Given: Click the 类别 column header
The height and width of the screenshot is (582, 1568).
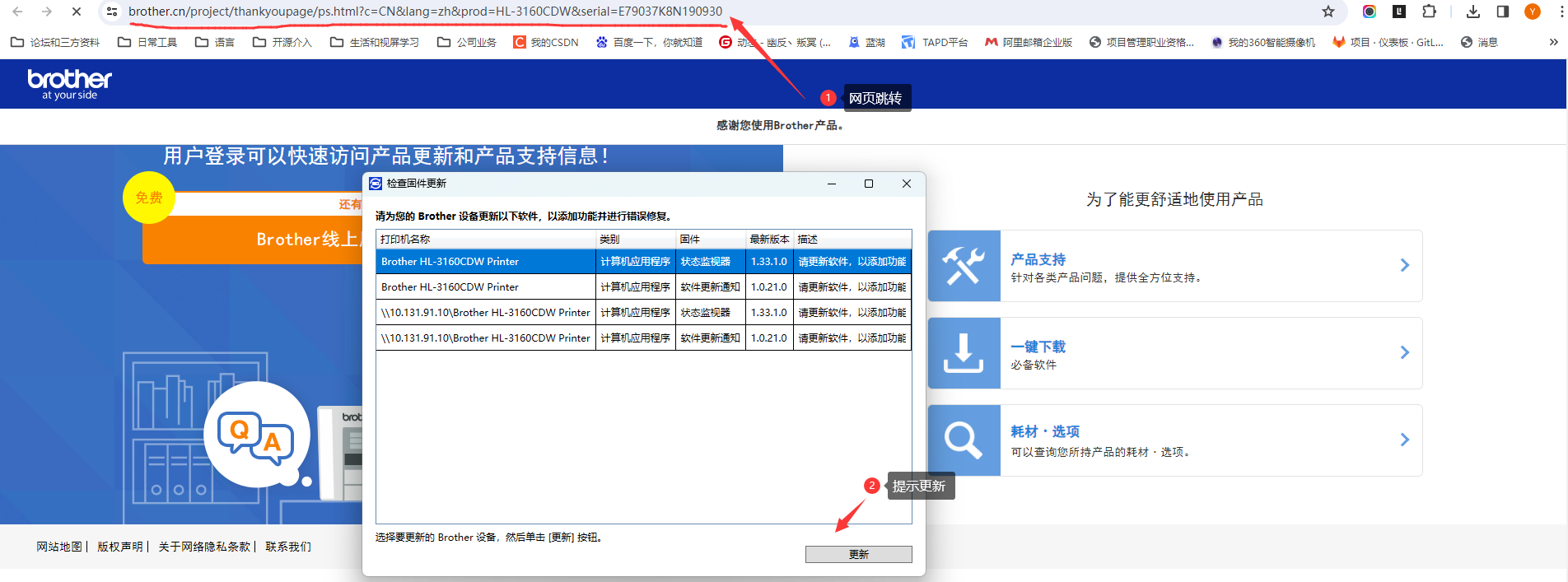Looking at the screenshot, I should [636, 239].
